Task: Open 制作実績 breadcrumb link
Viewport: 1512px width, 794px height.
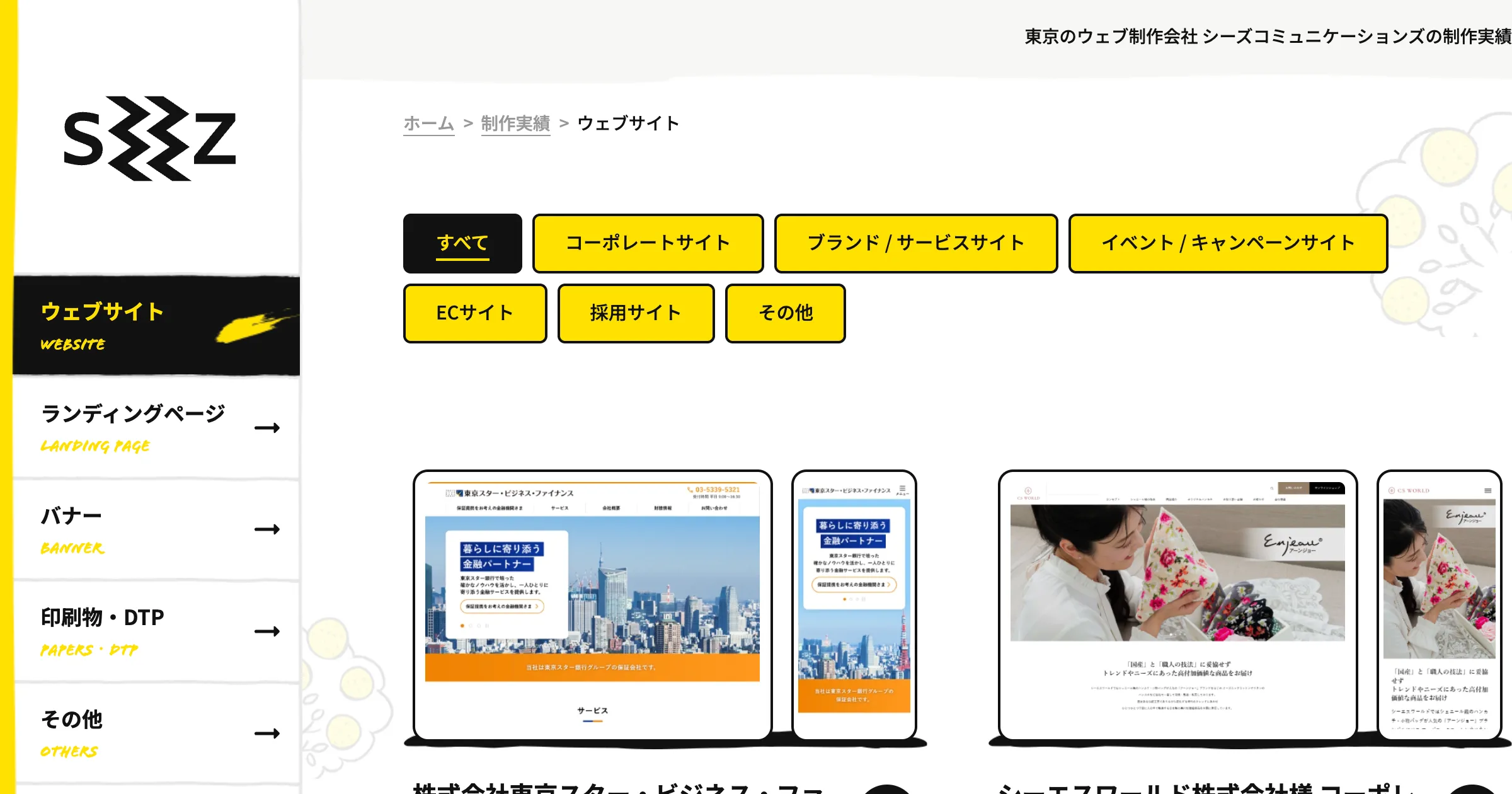Action: [515, 124]
